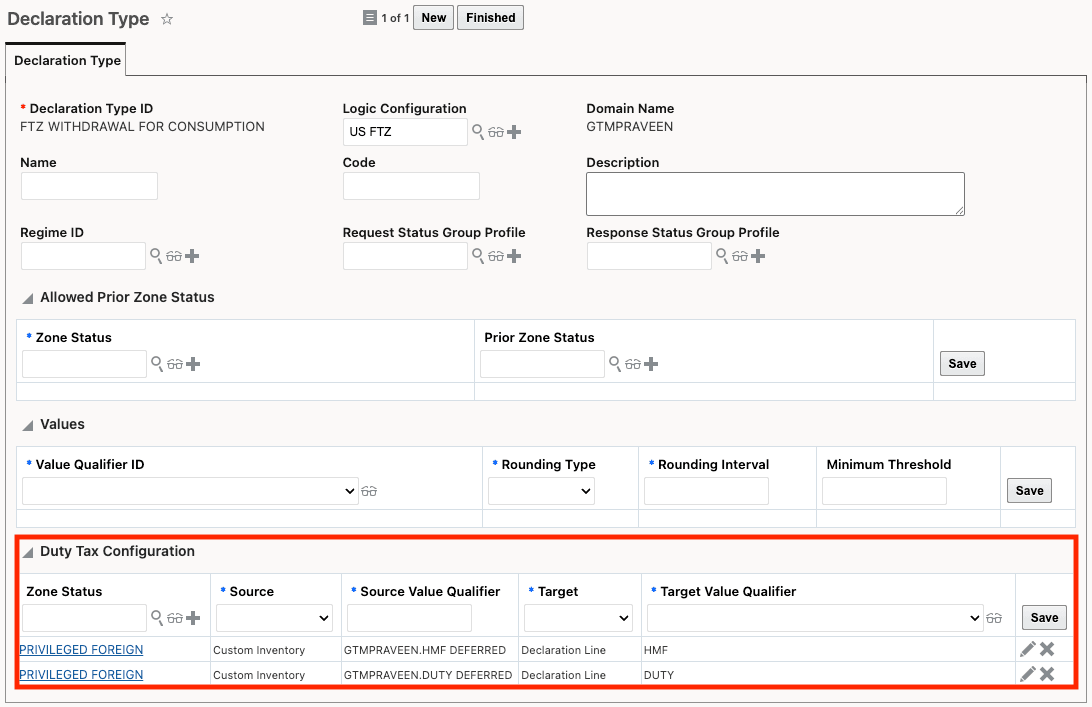Viewport: 1092px width, 707px height.
Task: Click the Description text area
Action: pos(775,193)
